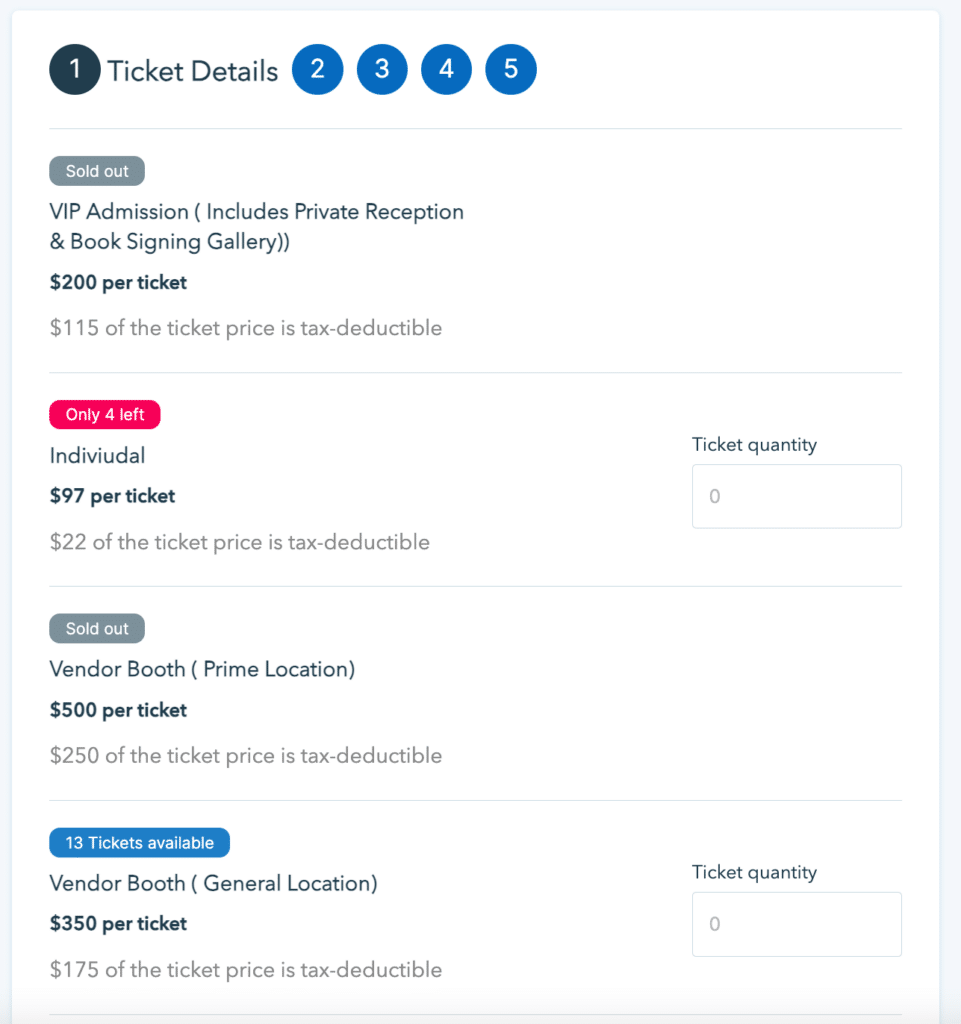
Task: Go to step 3 circle
Action: pyautogui.click(x=382, y=70)
